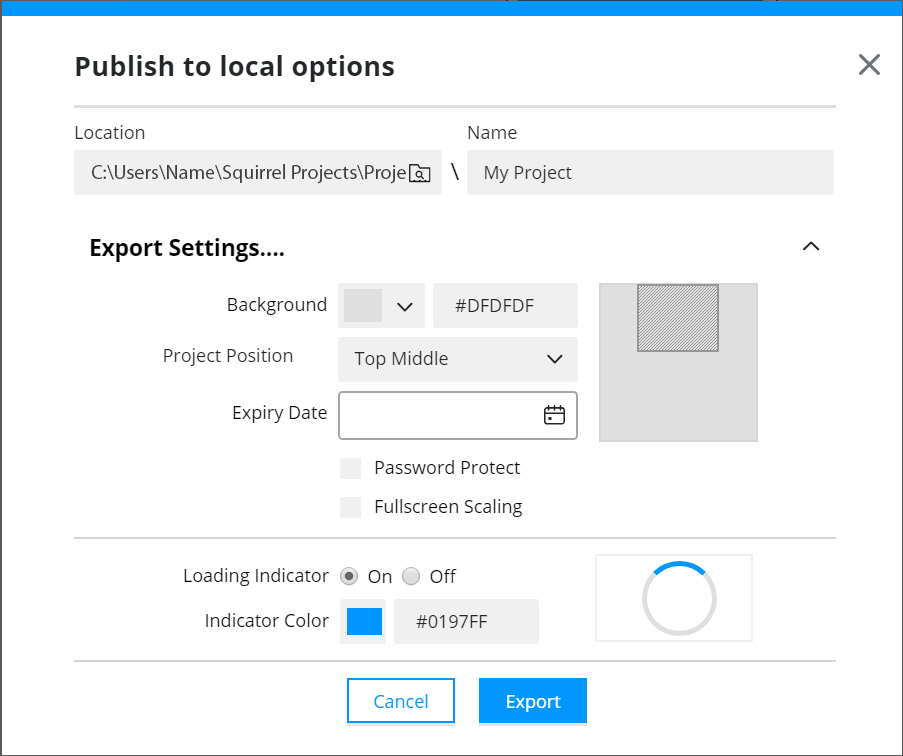Collapse the Export Settings section
This screenshot has width=903, height=756.
(x=811, y=246)
